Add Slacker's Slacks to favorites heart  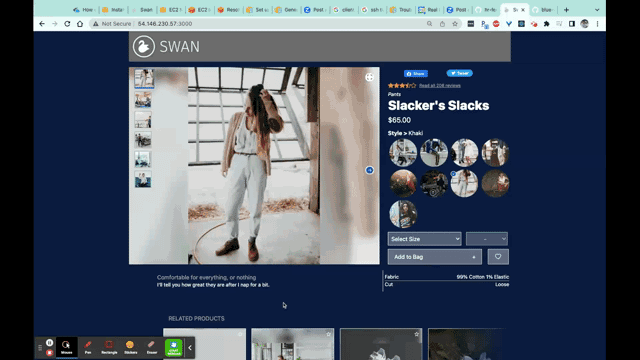(x=498, y=257)
